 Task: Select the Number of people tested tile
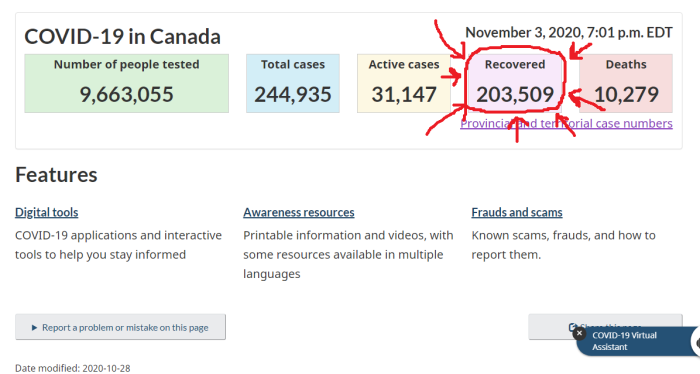127,83
